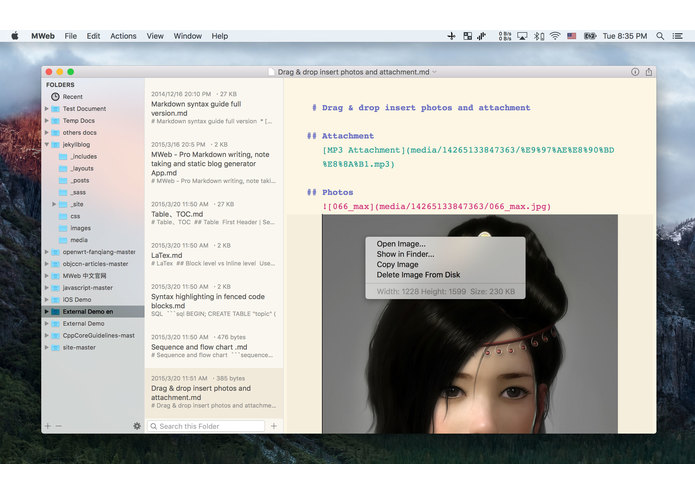The height and width of the screenshot is (494, 695).
Task: Click the Bluetooth status icon
Action: tap(539, 36)
